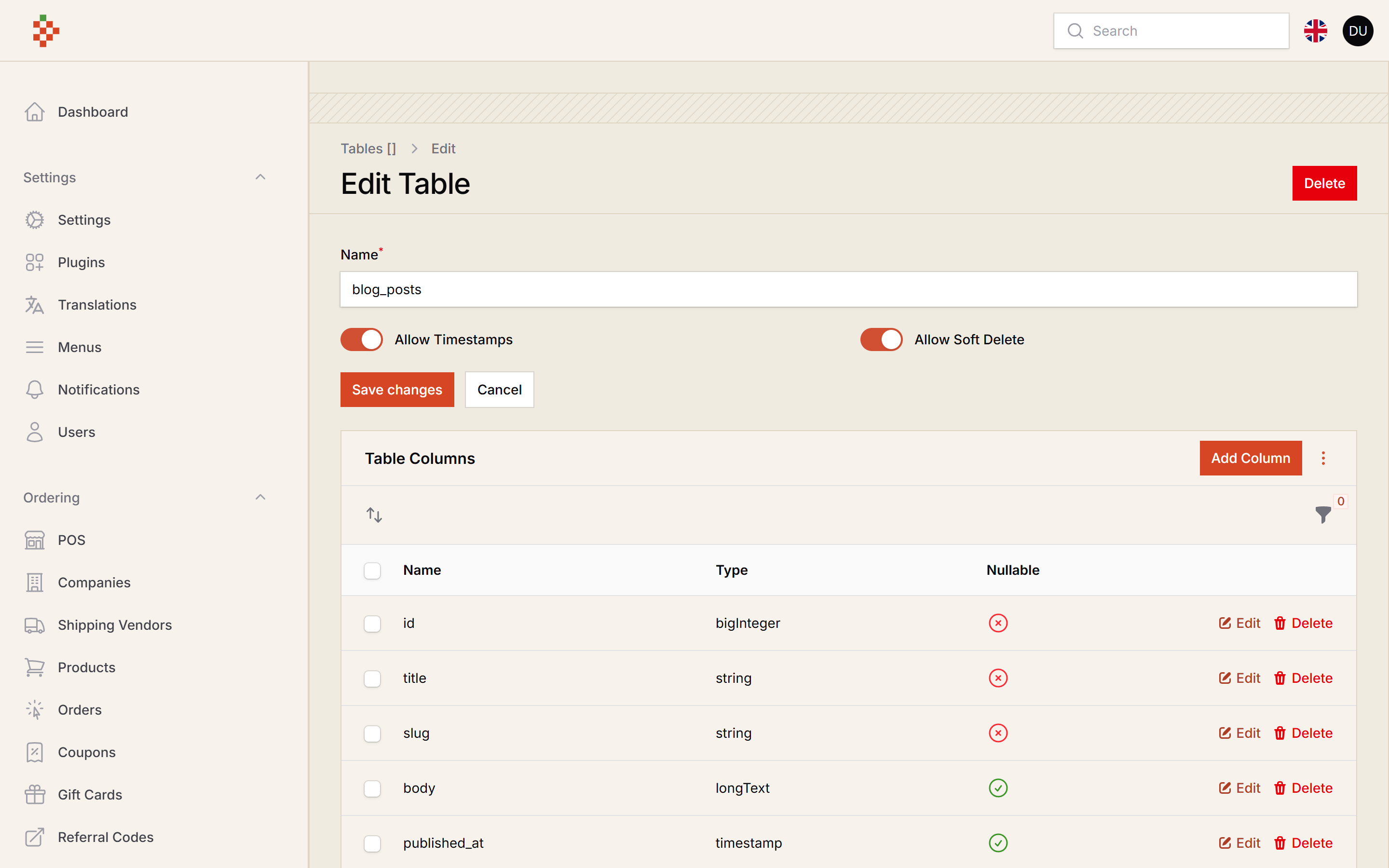Click the Add Column button
The height and width of the screenshot is (868, 1389).
[x=1250, y=458]
